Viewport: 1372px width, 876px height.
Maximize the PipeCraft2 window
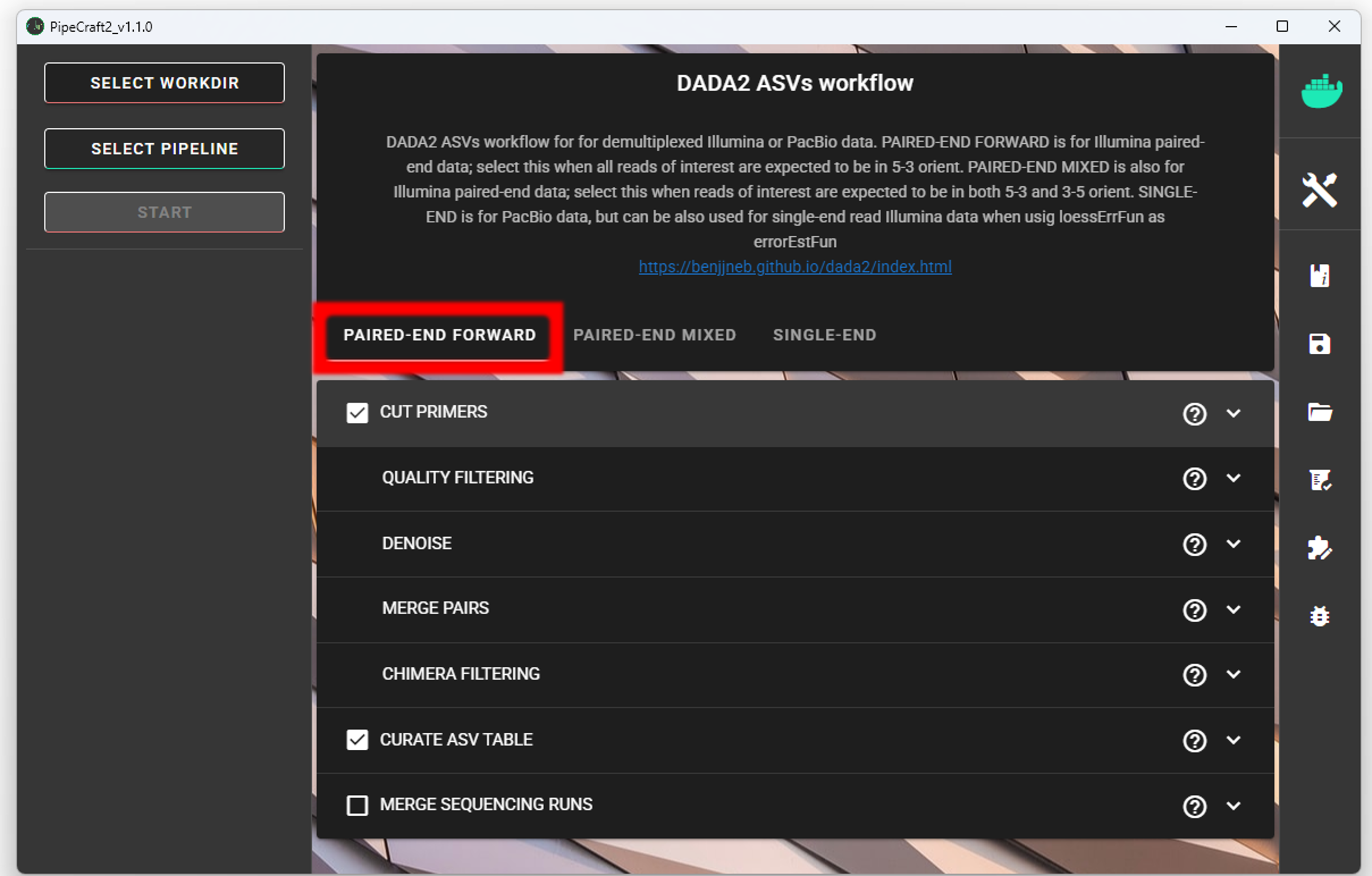pyautogui.click(x=1282, y=26)
